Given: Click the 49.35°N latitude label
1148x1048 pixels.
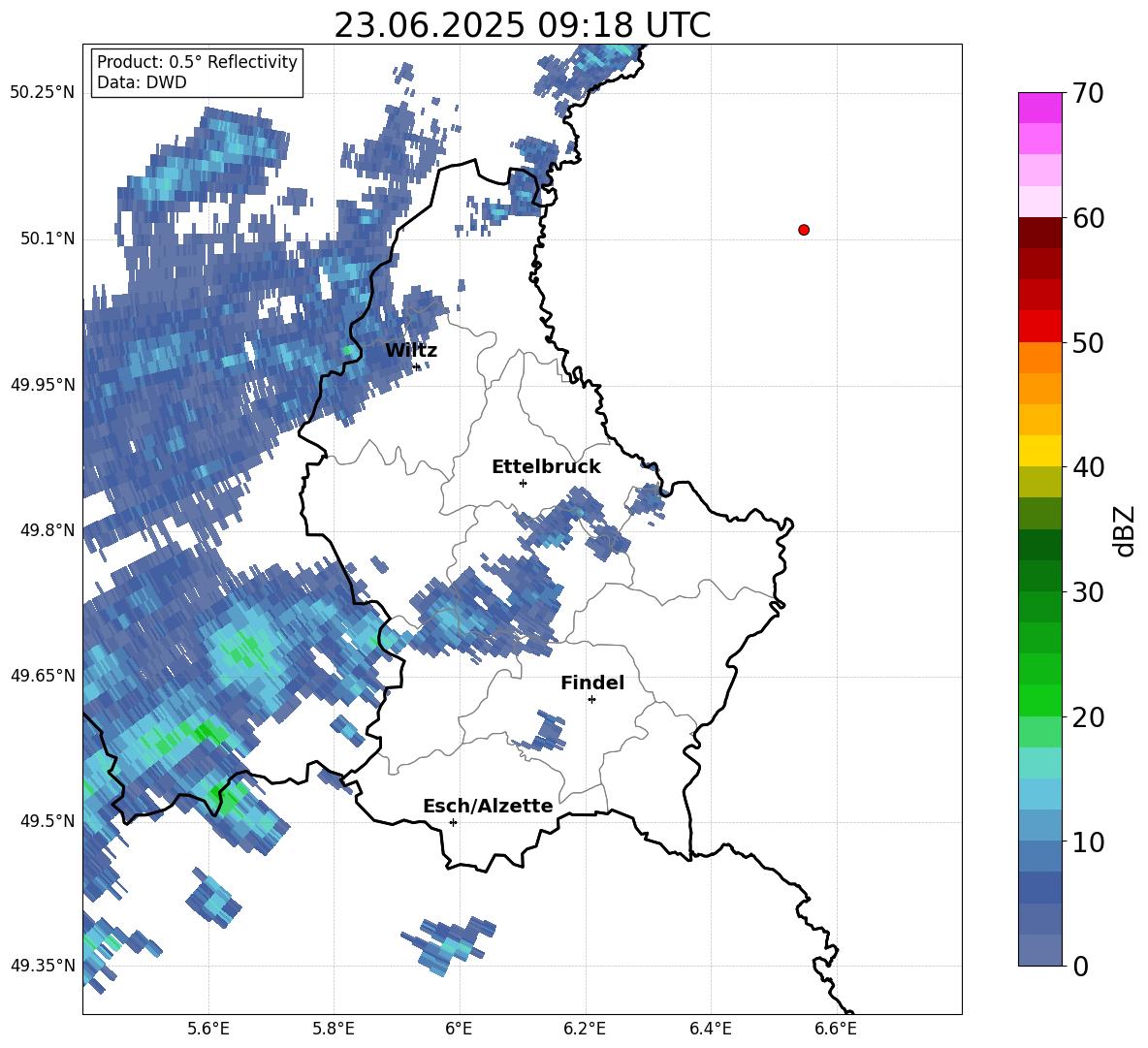Looking at the screenshot, I should click(x=43, y=966).
